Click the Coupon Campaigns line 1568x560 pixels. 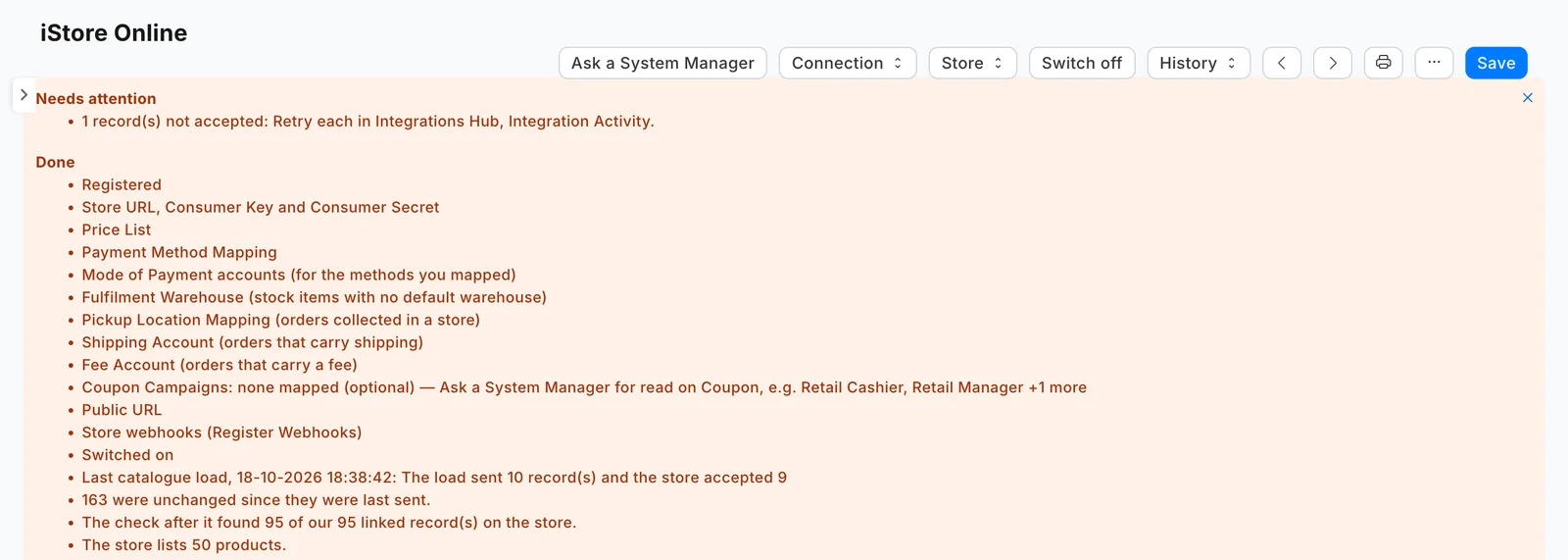pyautogui.click(x=584, y=388)
